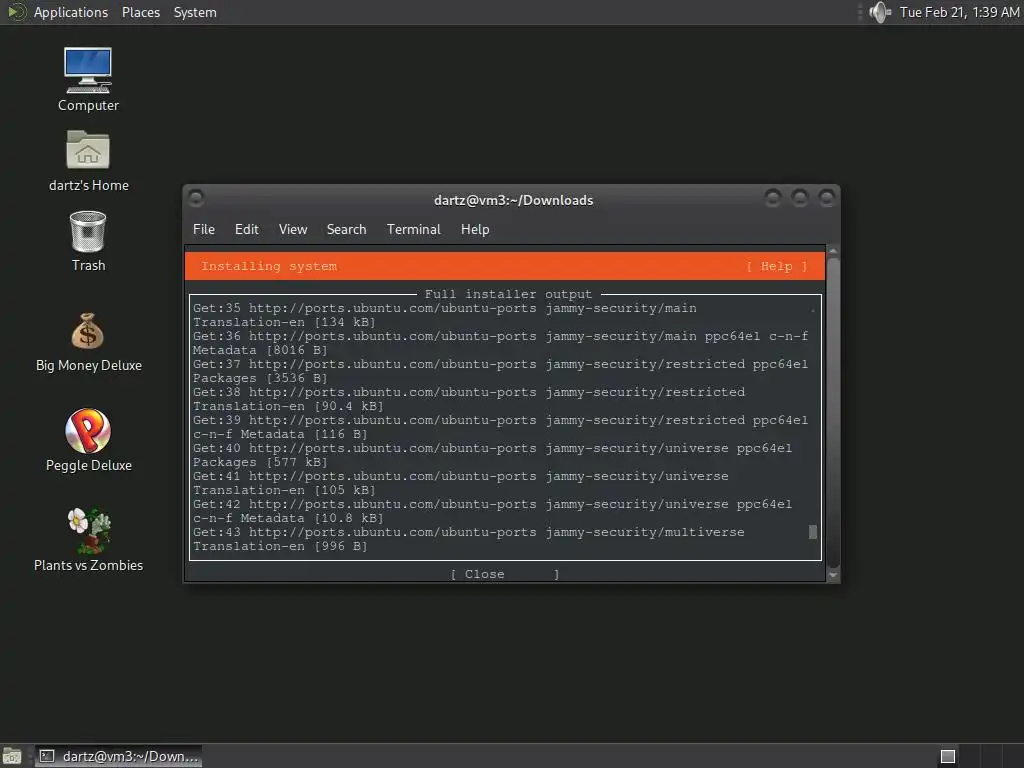Image resolution: width=1024 pixels, height=768 pixels.
Task: Click the terminal scrollbar up arrow
Action: (x=833, y=251)
